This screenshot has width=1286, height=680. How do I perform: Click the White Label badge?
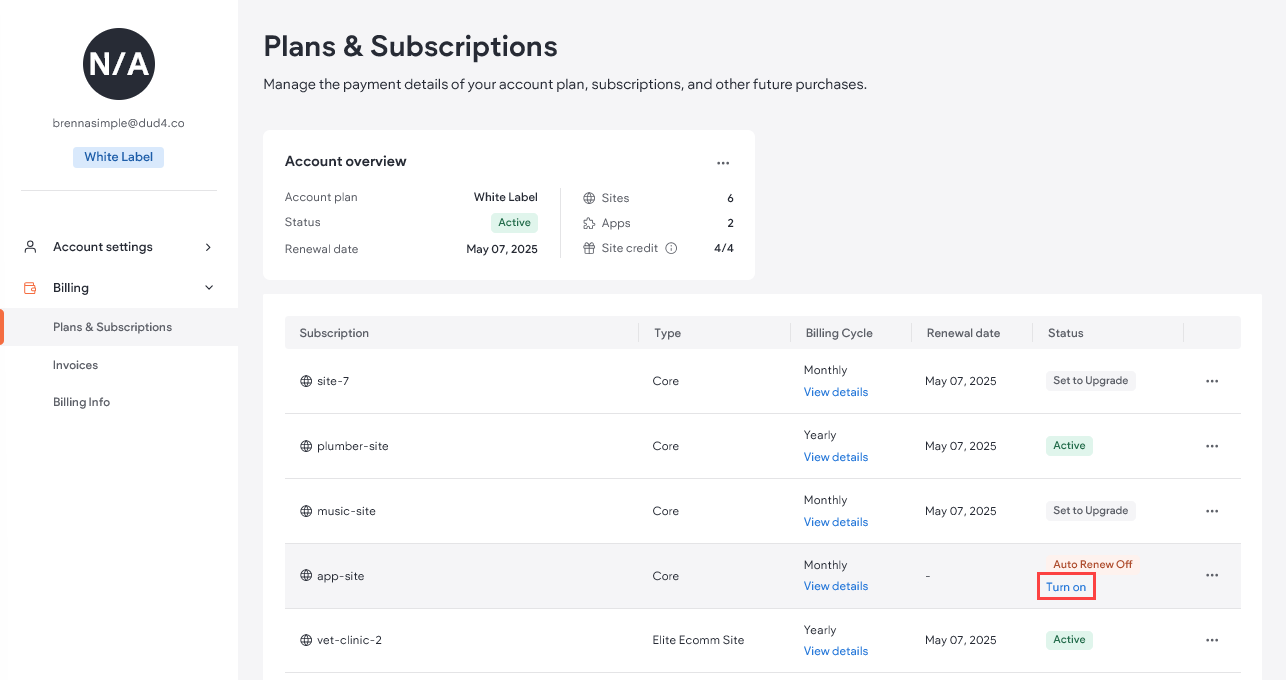click(118, 157)
